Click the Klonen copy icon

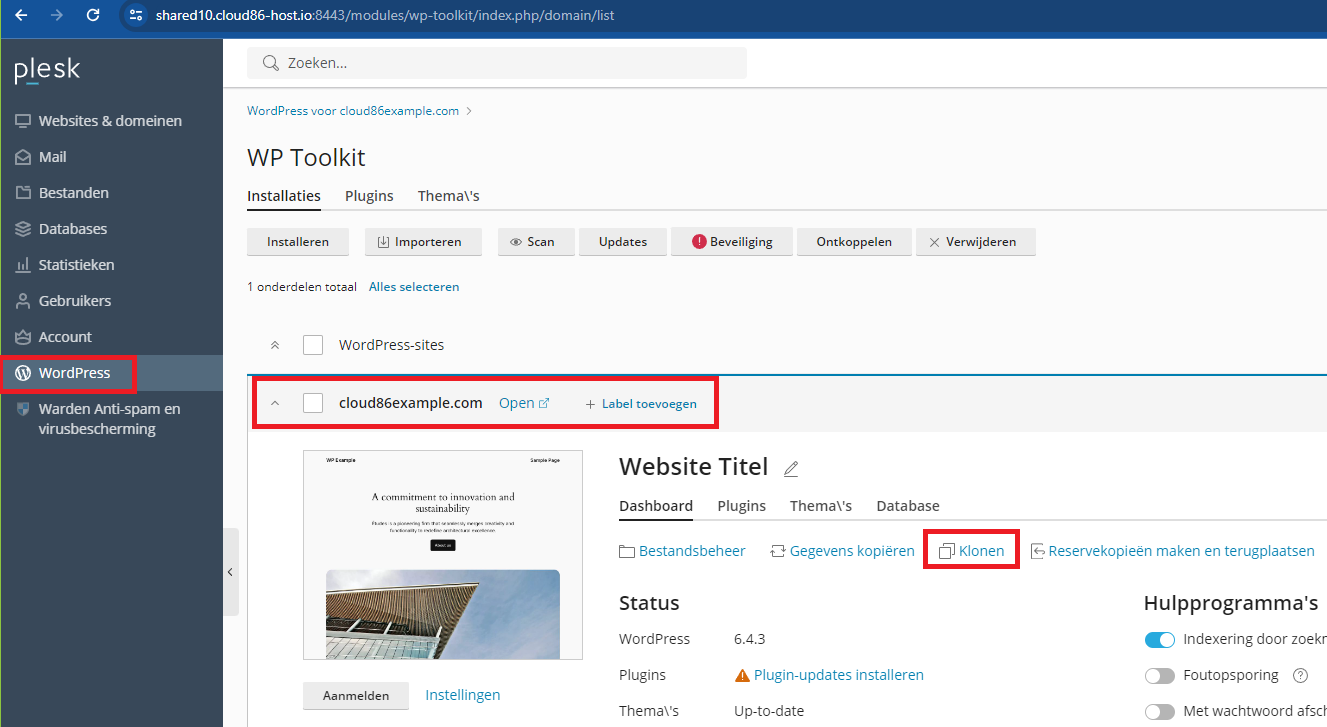coord(947,551)
